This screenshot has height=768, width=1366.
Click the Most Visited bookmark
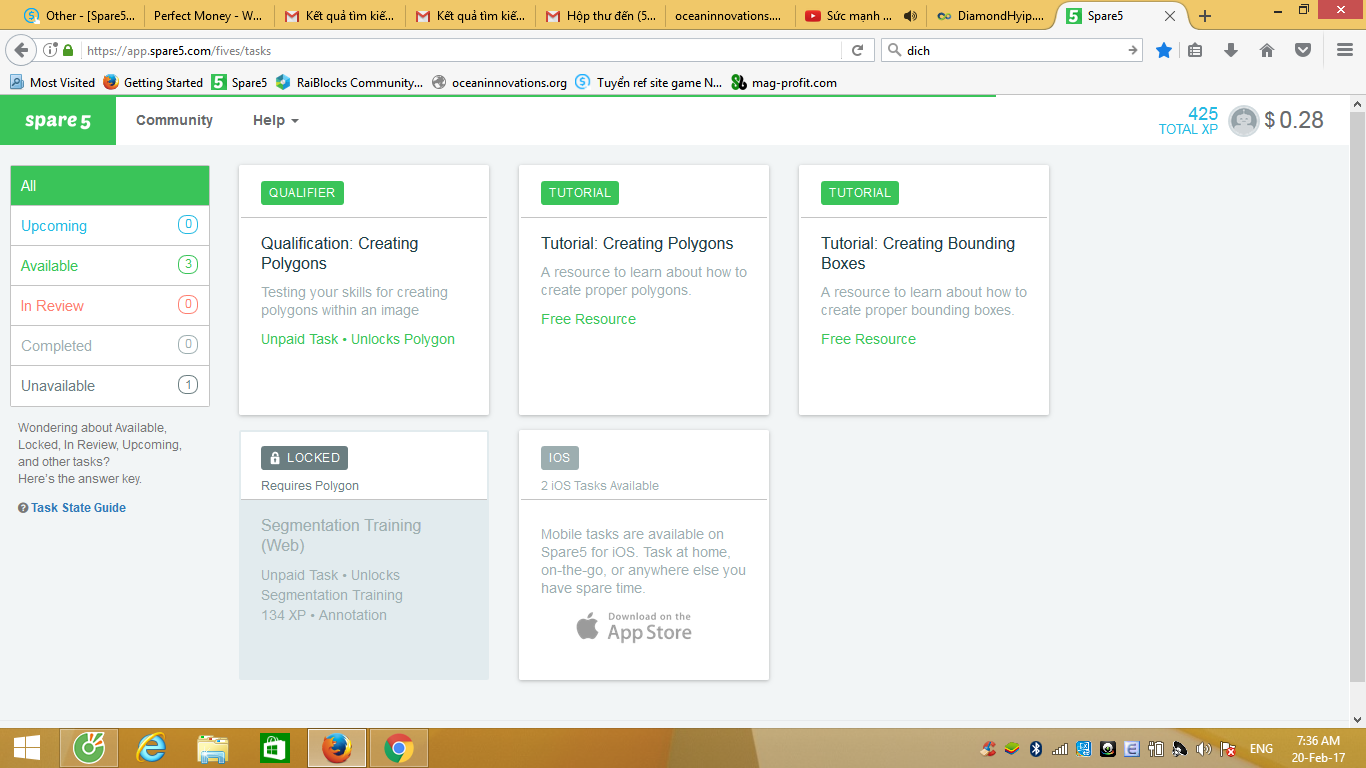pyautogui.click(x=52, y=83)
